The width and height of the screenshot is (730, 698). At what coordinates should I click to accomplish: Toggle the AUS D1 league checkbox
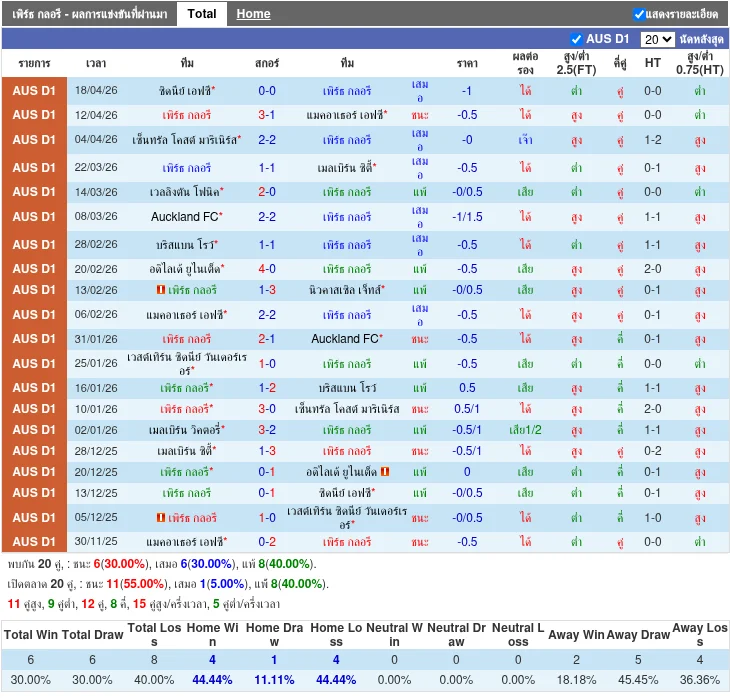(x=576, y=39)
